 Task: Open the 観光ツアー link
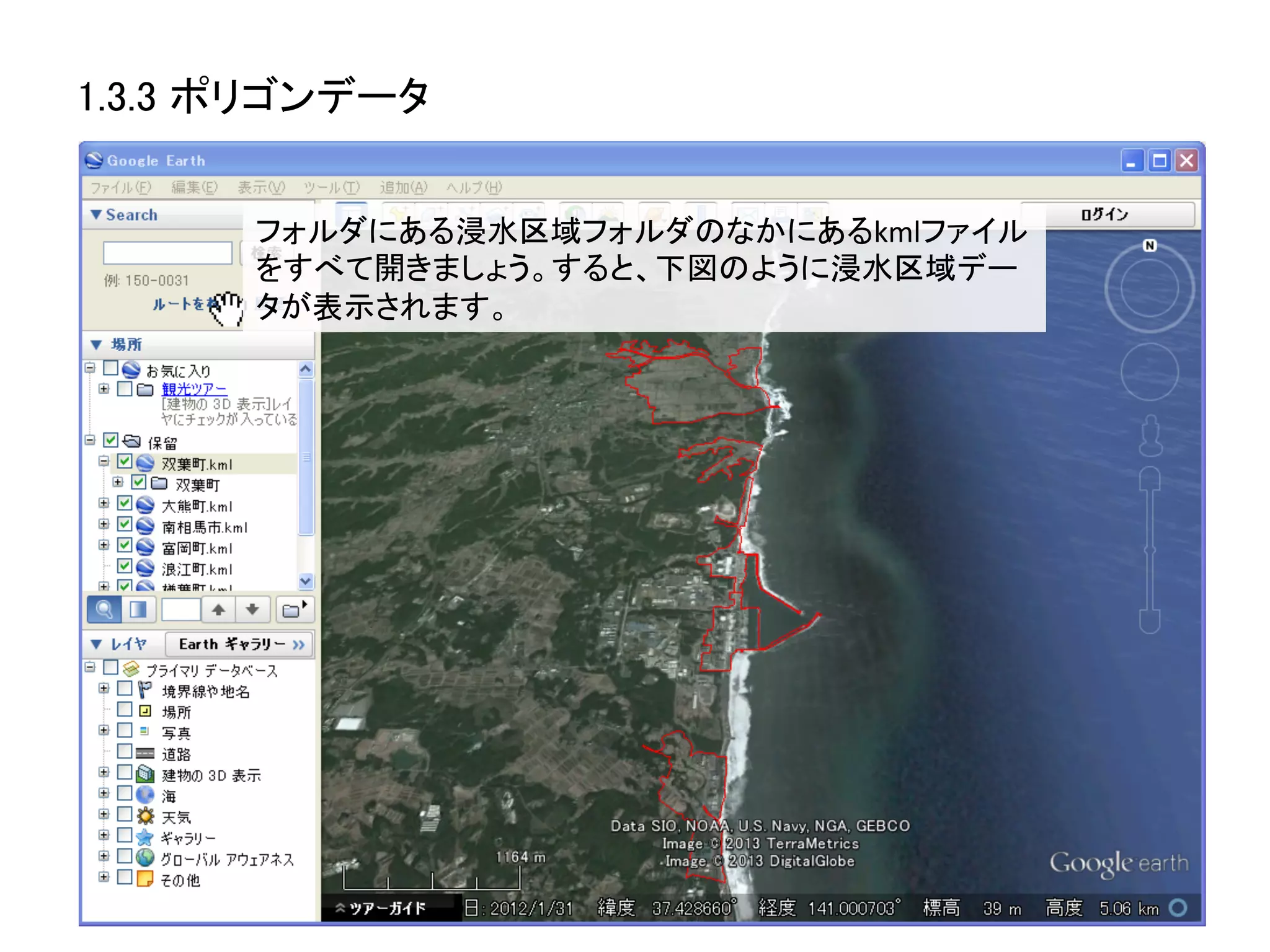(x=194, y=389)
